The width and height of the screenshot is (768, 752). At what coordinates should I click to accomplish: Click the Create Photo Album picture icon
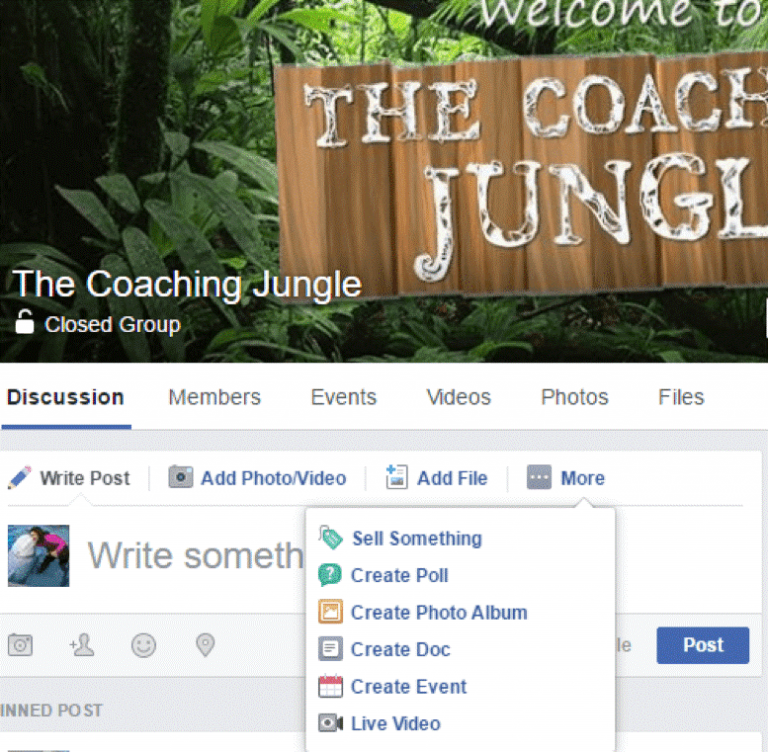point(331,611)
